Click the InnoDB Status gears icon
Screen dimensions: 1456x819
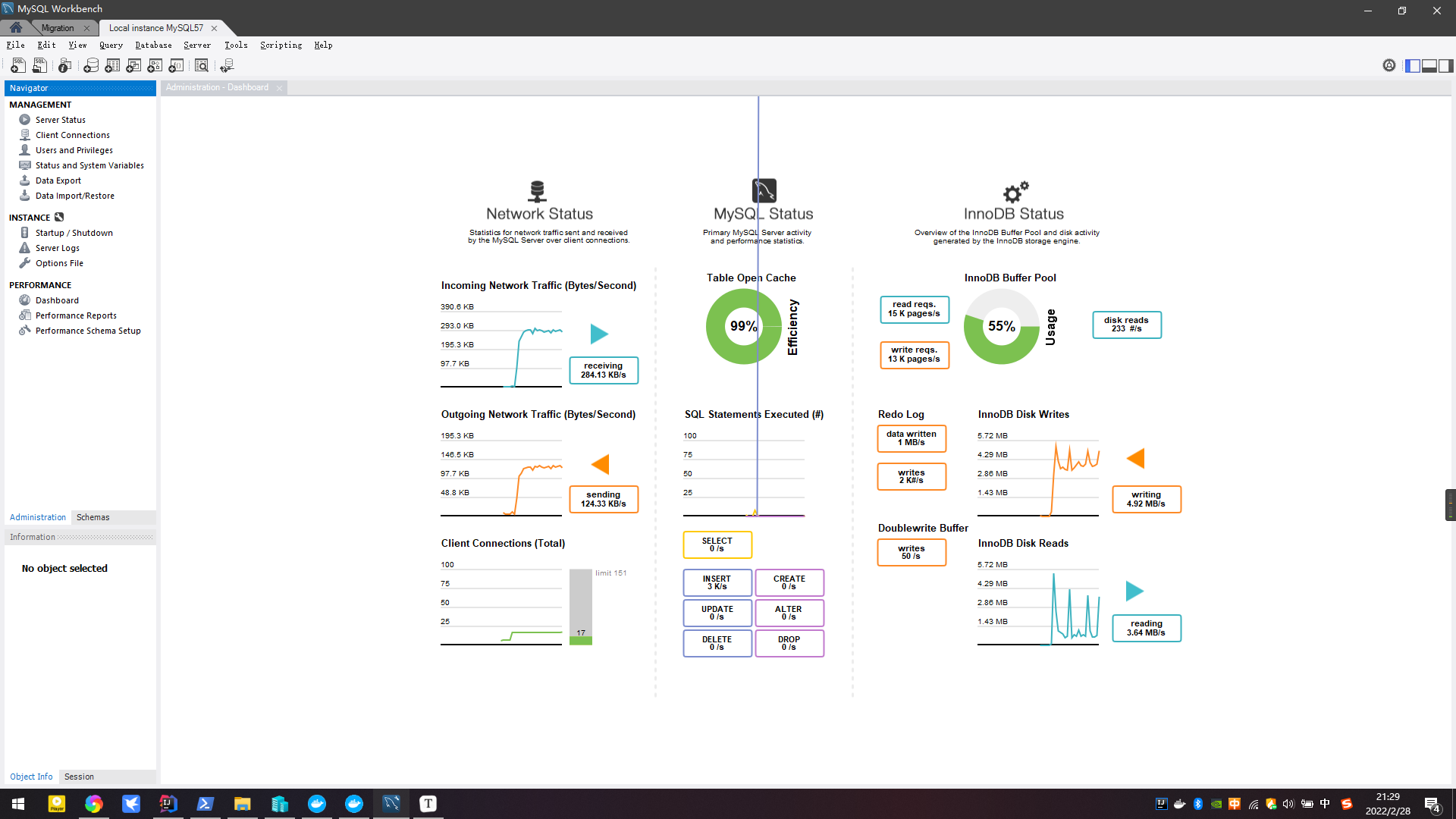[x=1015, y=192]
